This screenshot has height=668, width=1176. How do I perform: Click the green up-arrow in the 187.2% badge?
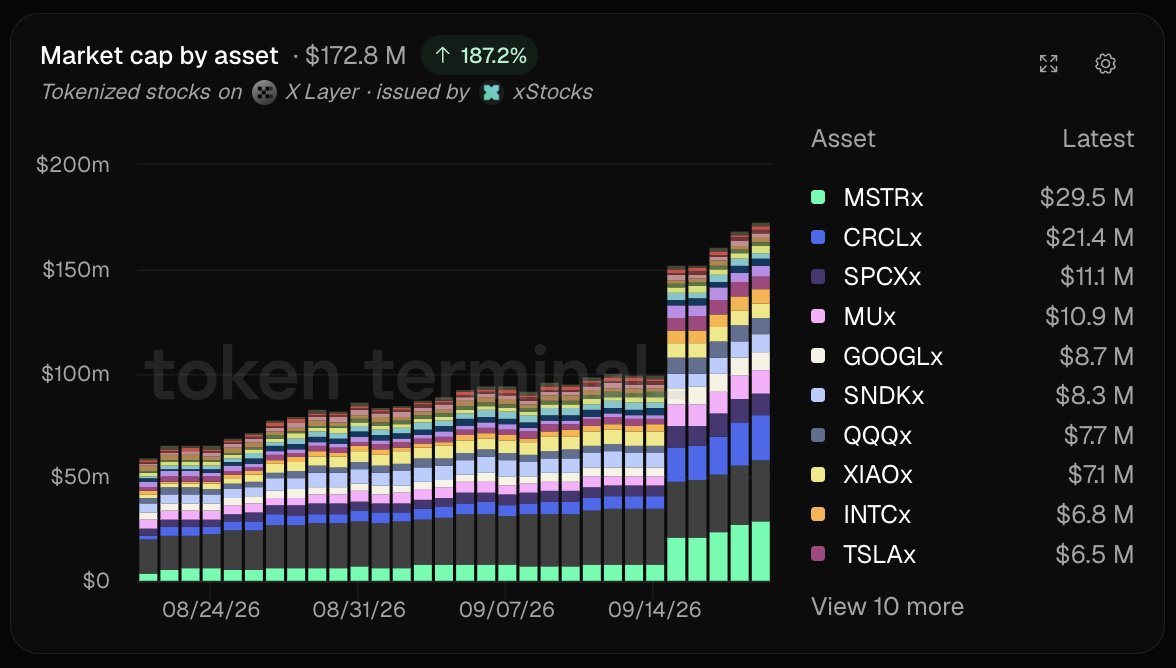pyautogui.click(x=442, y=55)
